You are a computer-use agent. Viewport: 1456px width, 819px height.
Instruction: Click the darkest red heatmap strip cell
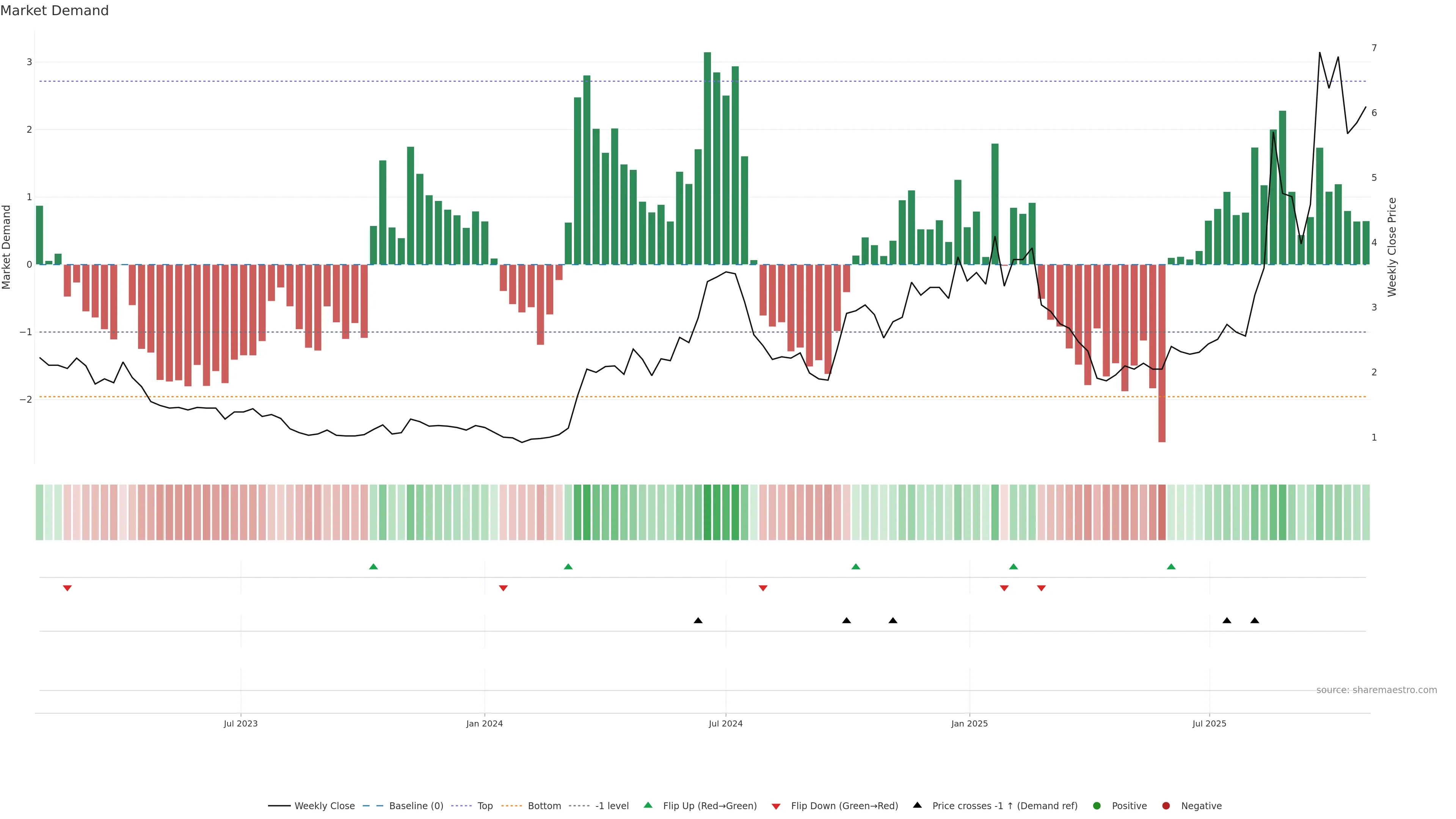pyautogui.click(x=1161, y=512)
